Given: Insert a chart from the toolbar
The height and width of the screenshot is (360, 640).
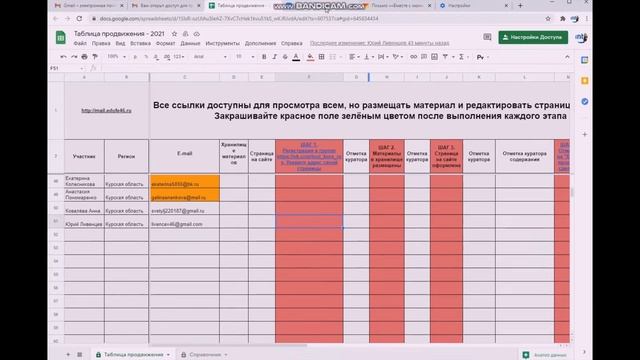Looking at the screenshot, I should [x=435, y=57].
